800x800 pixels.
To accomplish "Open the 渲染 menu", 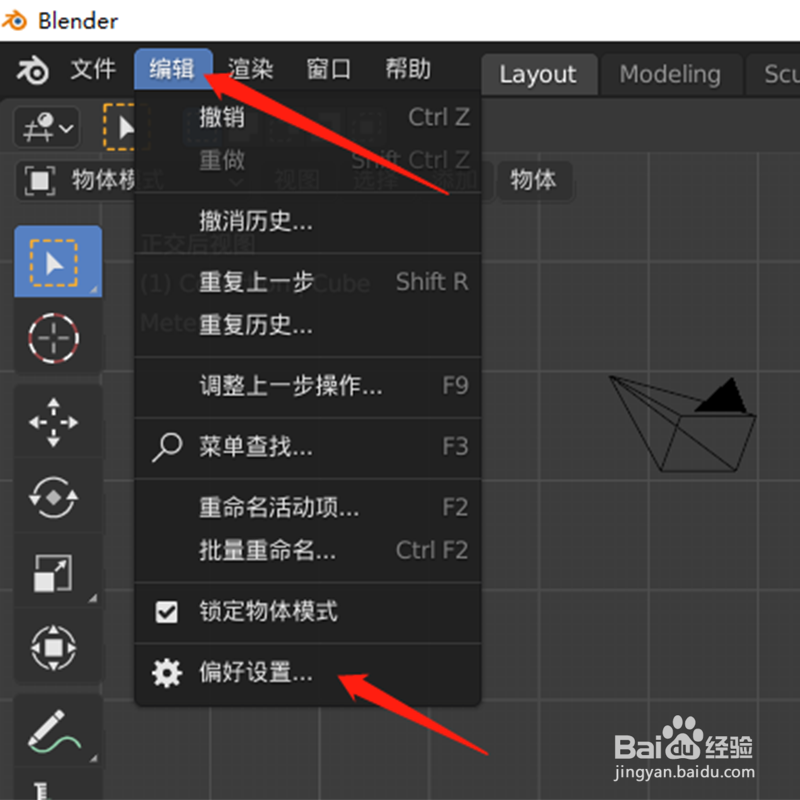I will click(x=250, y=69).
